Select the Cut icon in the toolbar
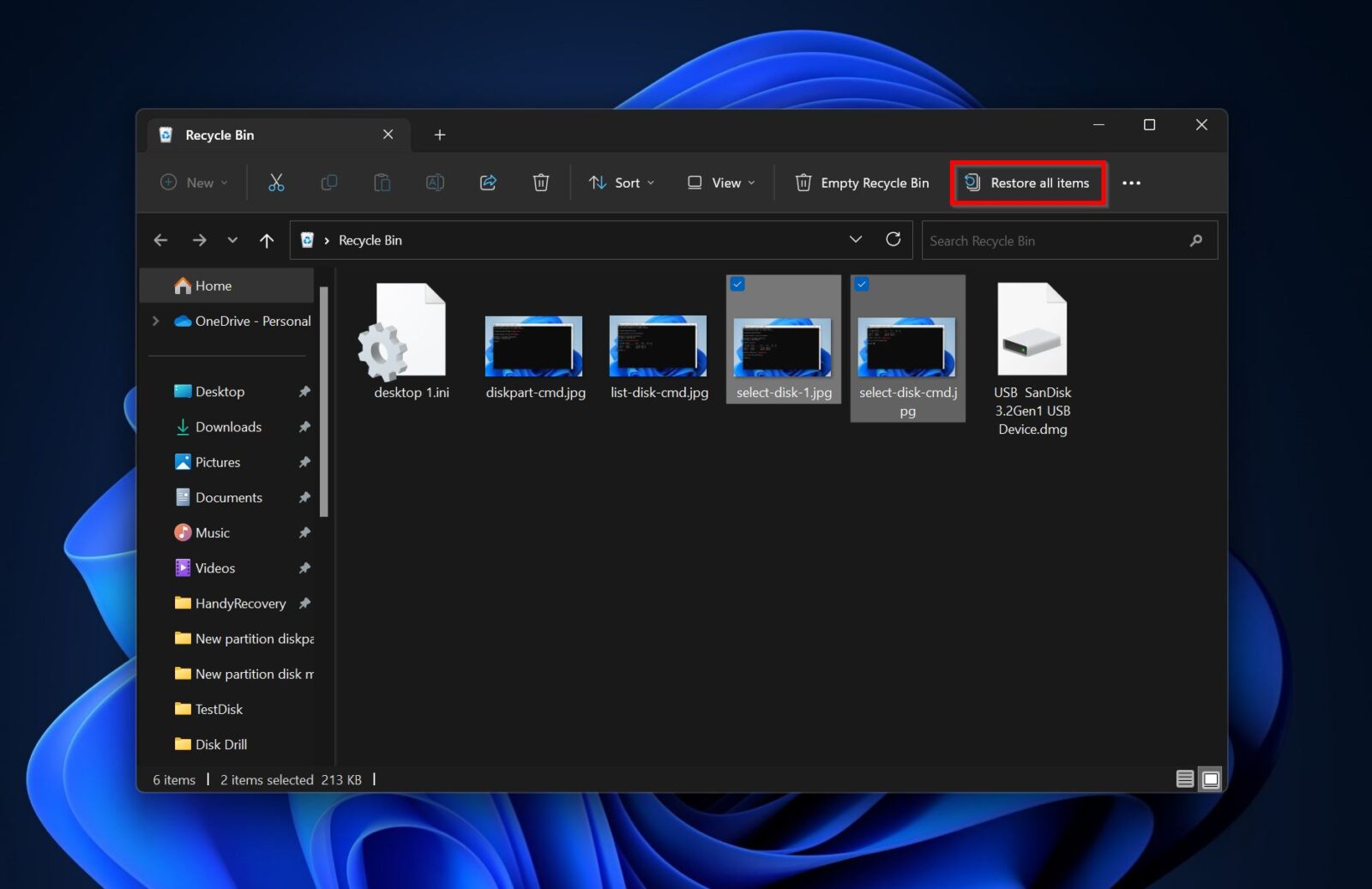1372x889 pixels. point(276,183)
